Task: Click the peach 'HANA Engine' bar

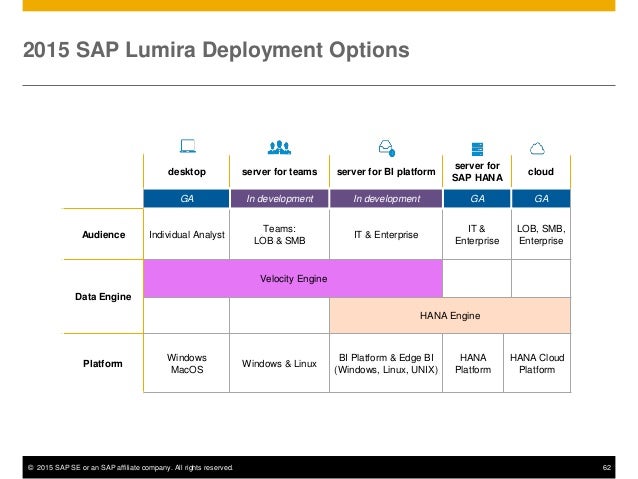Action: pos(450,316)
